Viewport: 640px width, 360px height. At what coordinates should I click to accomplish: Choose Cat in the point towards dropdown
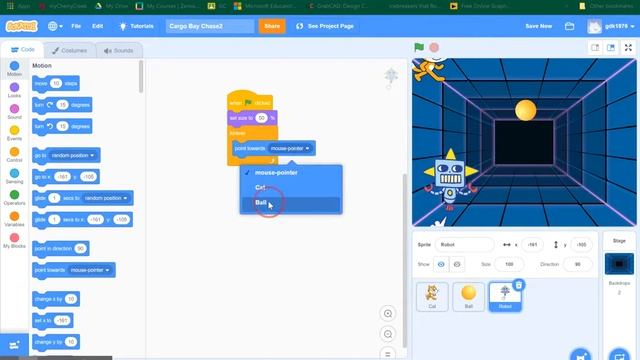(x=291, y=187)
